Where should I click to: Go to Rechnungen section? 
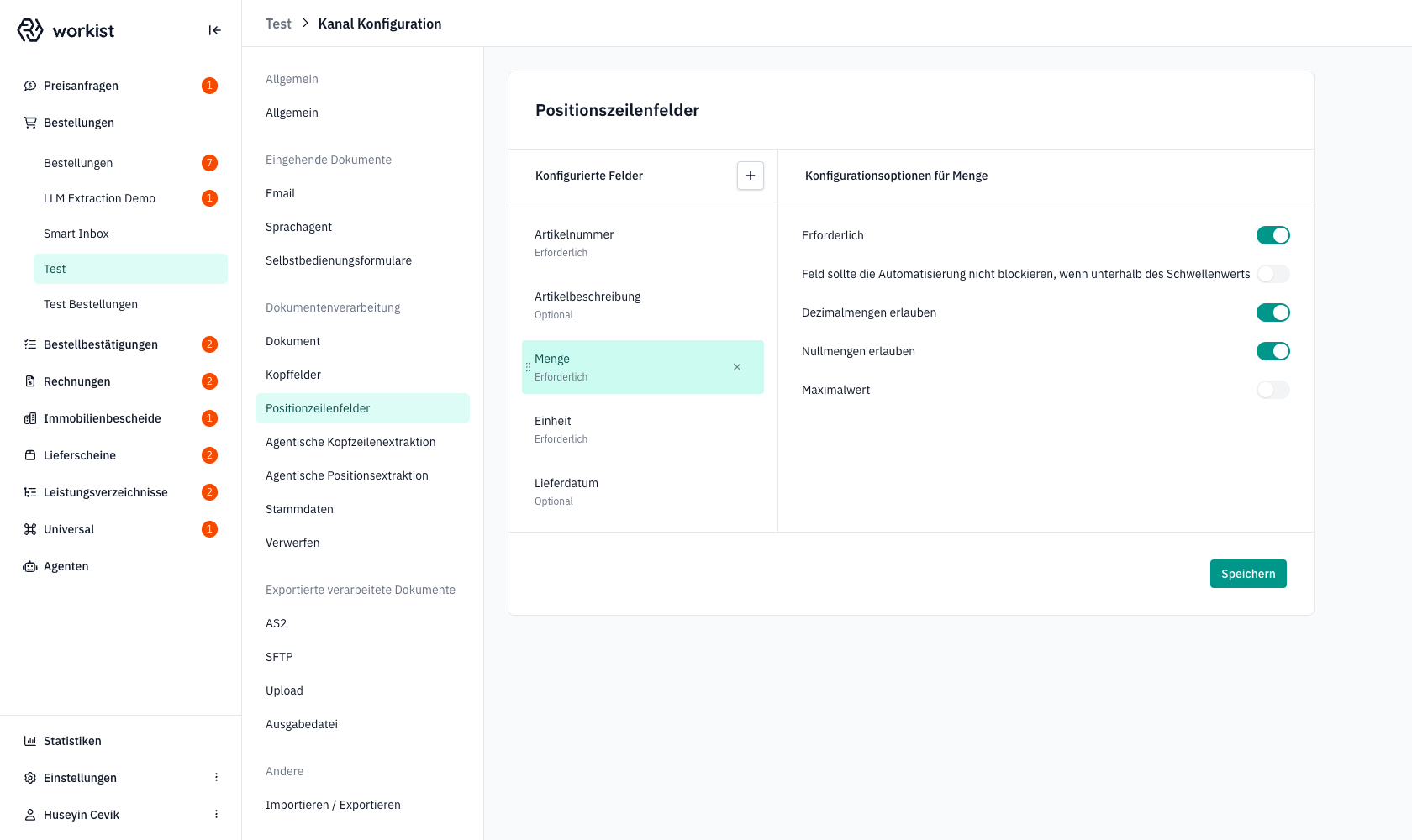(120, 381)
